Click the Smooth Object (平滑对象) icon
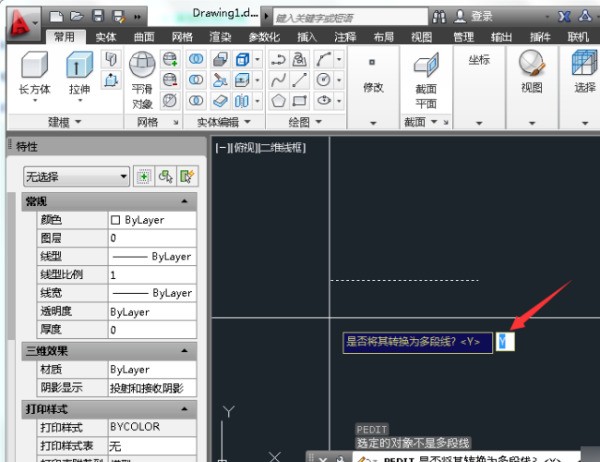600x462 pixels. (x=142, y=80)
